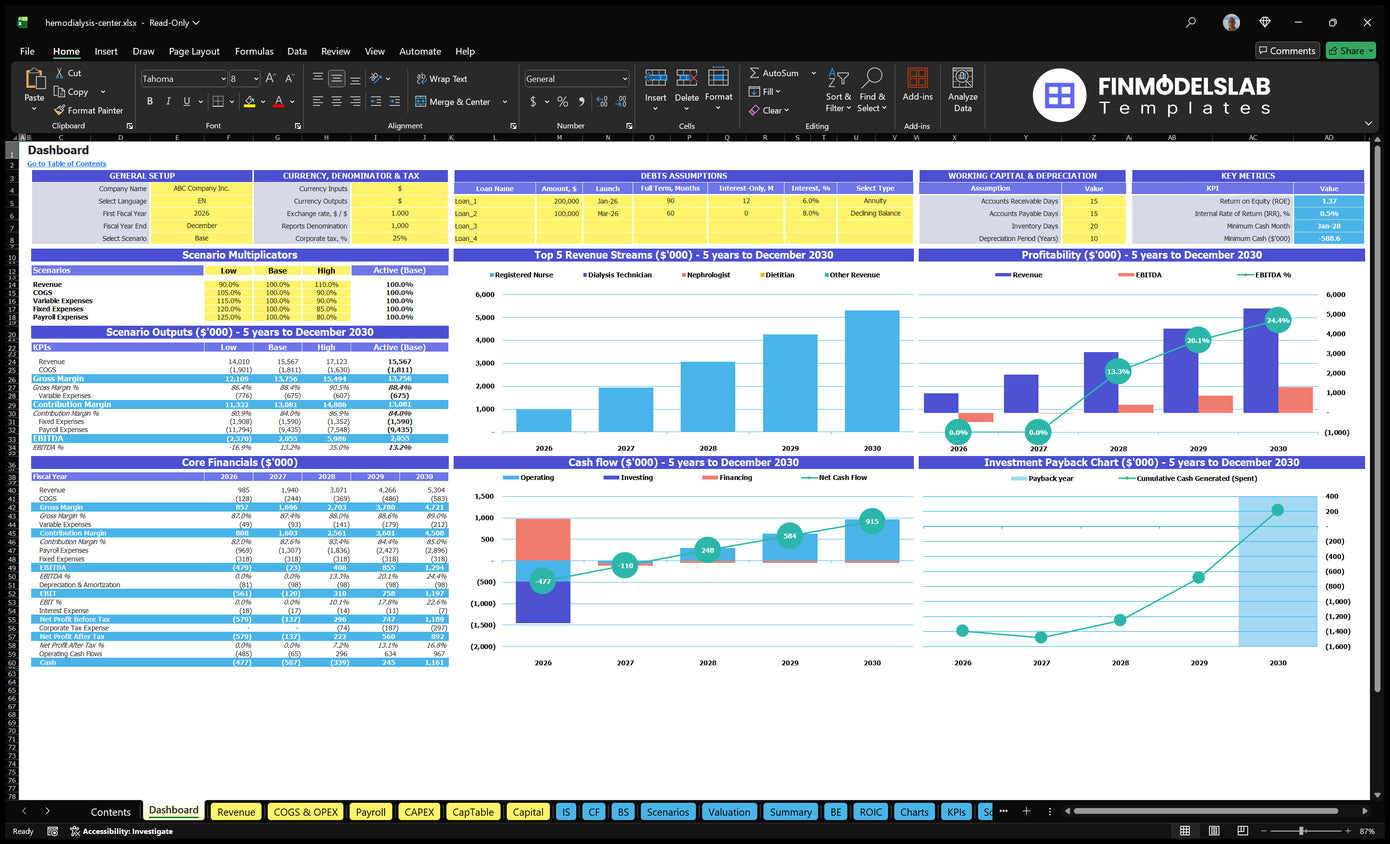Viewport: 1390px width, 844px height.
Task: Click the Comments button
Action: 1287,50
